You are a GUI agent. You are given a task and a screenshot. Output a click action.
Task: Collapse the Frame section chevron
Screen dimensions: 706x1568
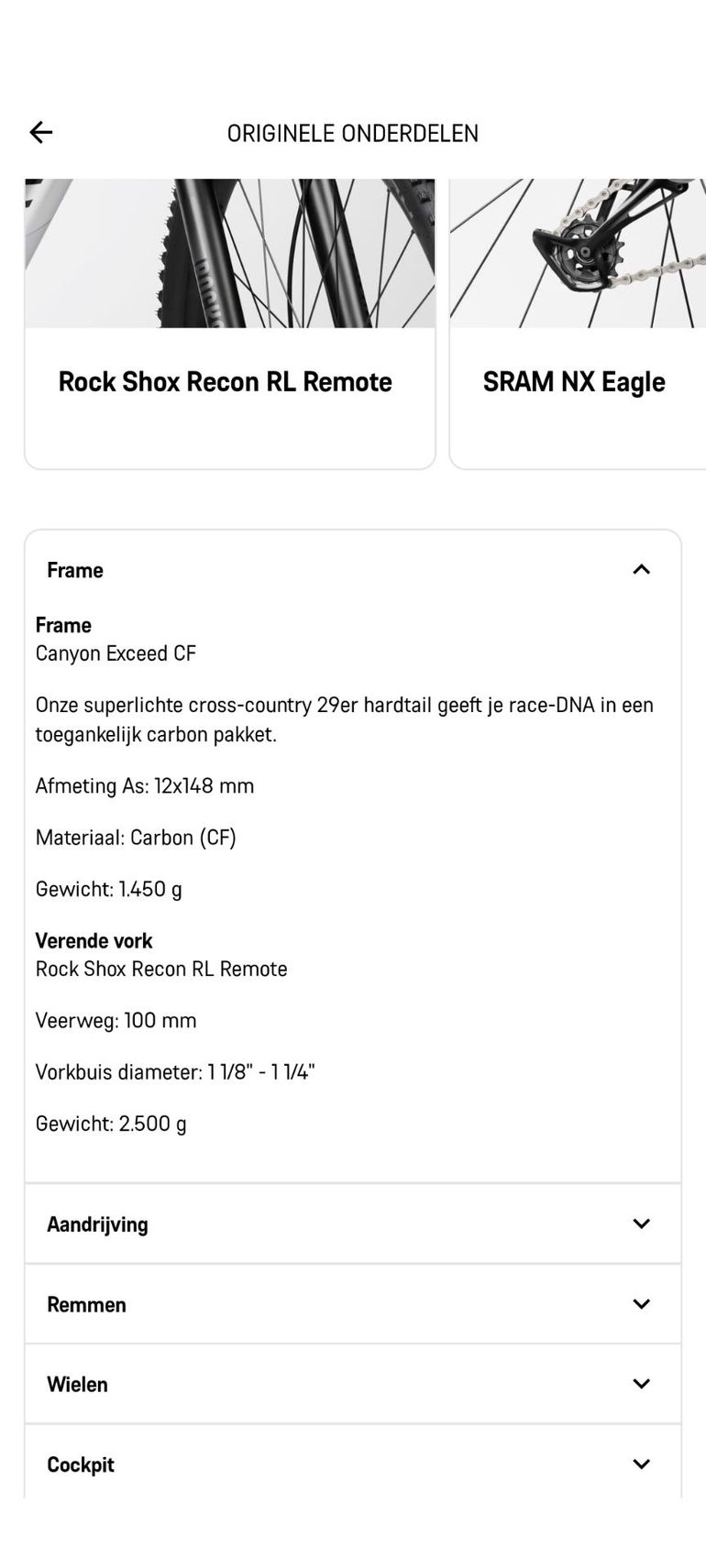(641, 570)
